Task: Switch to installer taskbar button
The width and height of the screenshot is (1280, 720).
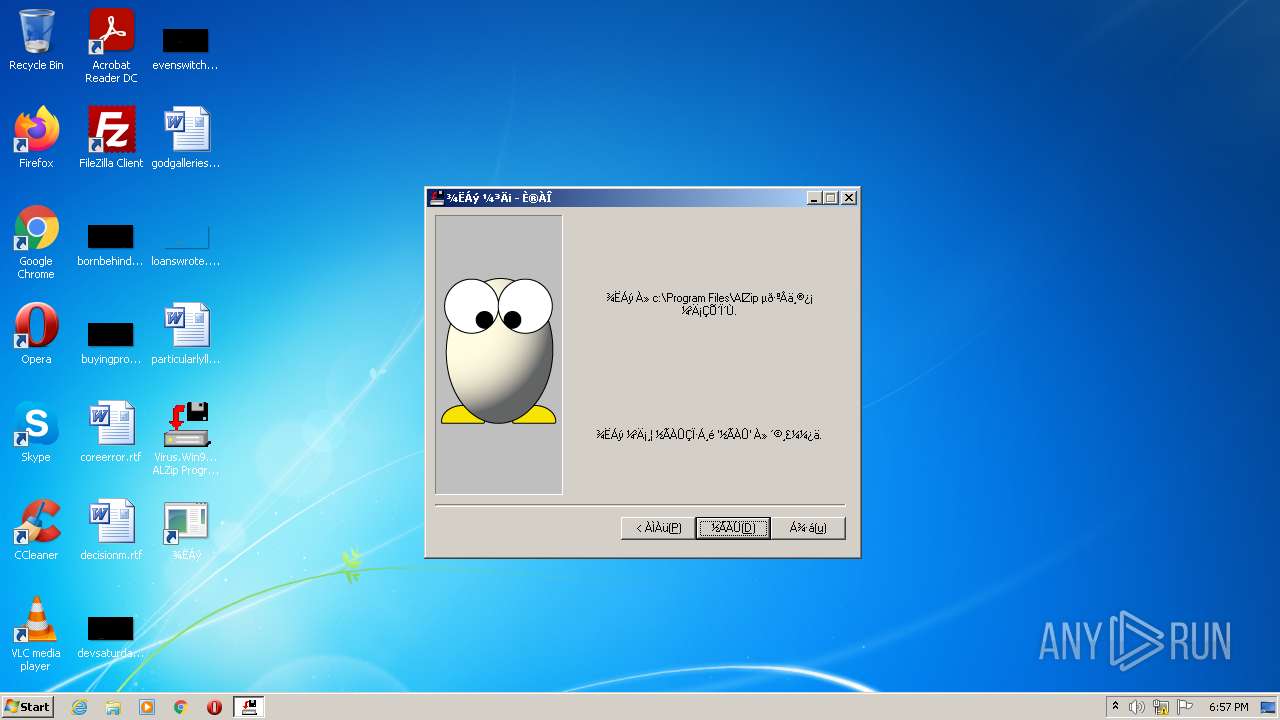Action: click(x=249, y=707)
